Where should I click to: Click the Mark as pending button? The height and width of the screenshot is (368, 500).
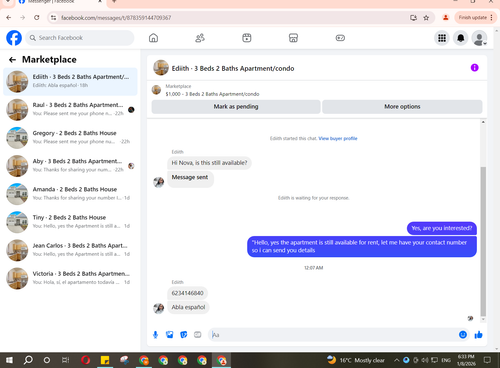[x=236, y=107]
